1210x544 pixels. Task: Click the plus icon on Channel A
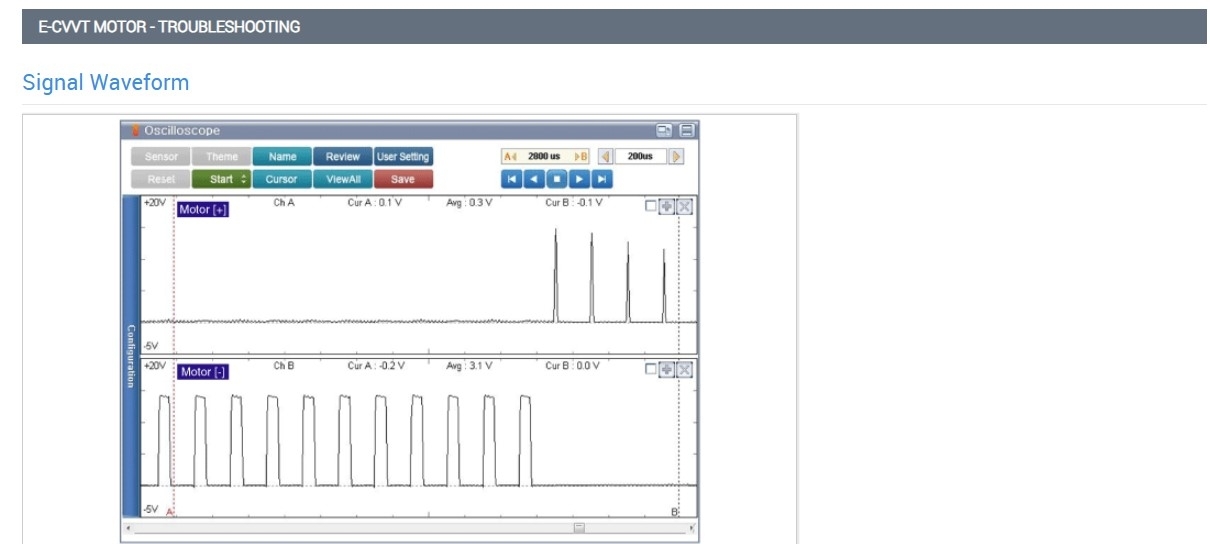click(x=667, y=206)
